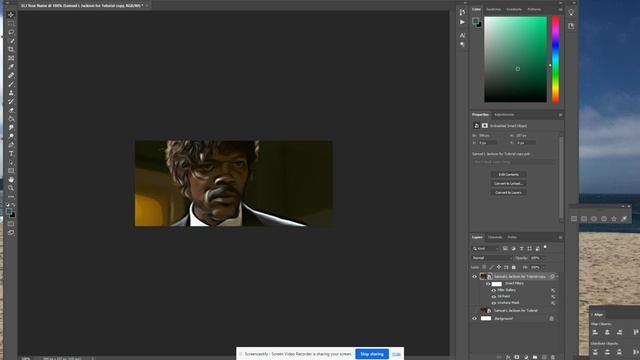Select the Hand tool

click(11, 180)
